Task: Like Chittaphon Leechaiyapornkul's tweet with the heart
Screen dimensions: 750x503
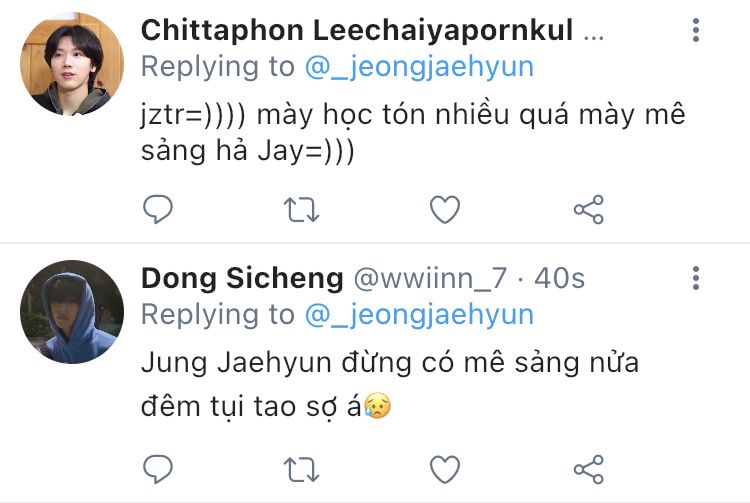Action: click(445, 209)
